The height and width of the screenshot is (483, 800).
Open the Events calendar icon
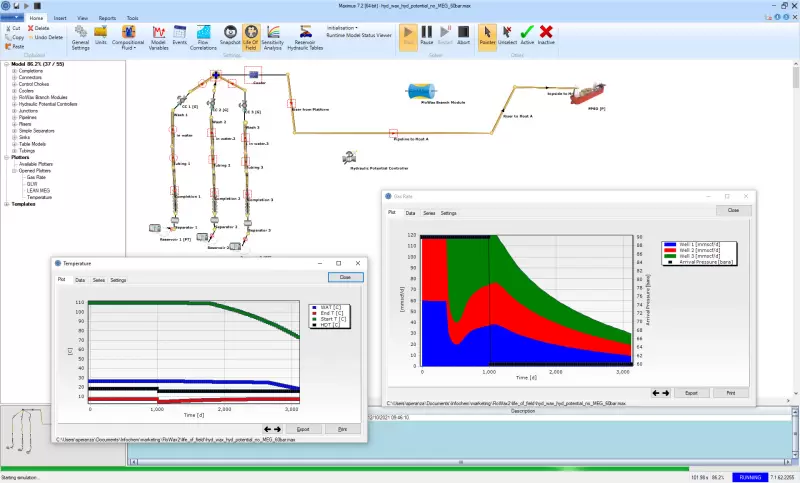(x=180, y=35)
